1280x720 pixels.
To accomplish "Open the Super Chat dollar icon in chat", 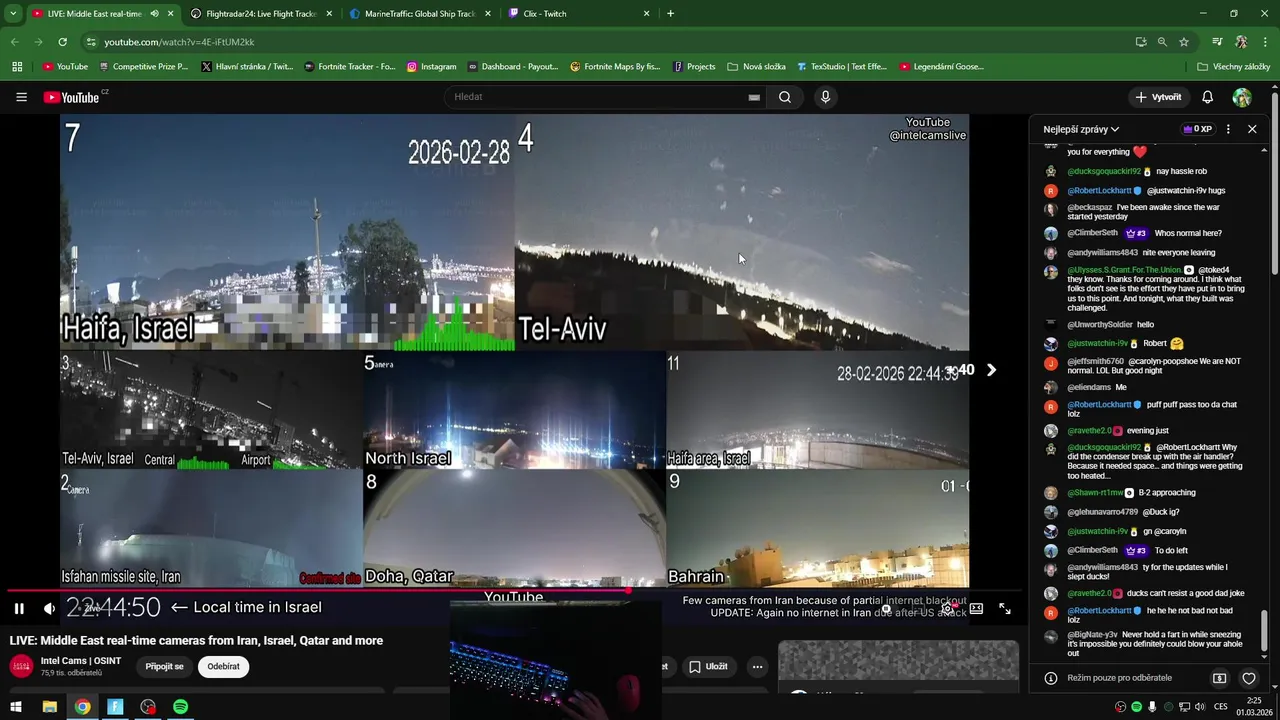I will click(1219, 678).
